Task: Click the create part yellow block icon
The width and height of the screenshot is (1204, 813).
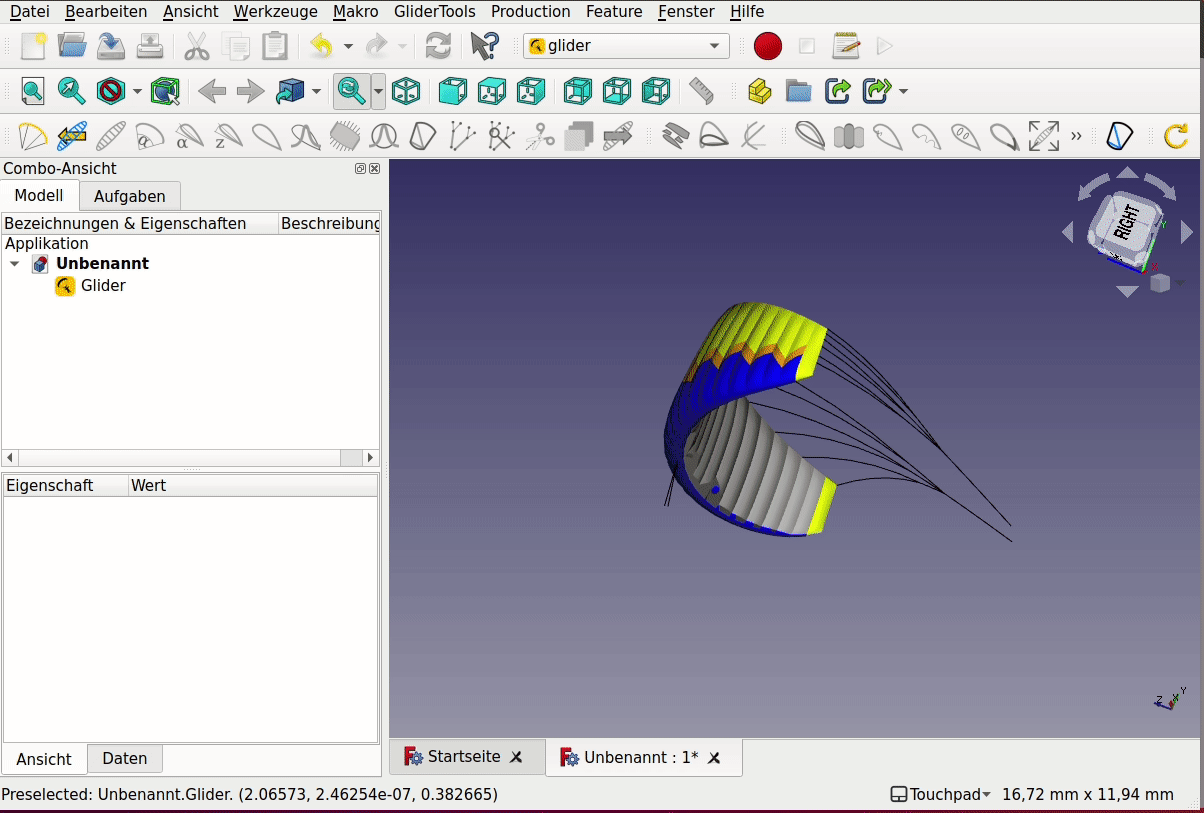Action: tap(759, 92)
